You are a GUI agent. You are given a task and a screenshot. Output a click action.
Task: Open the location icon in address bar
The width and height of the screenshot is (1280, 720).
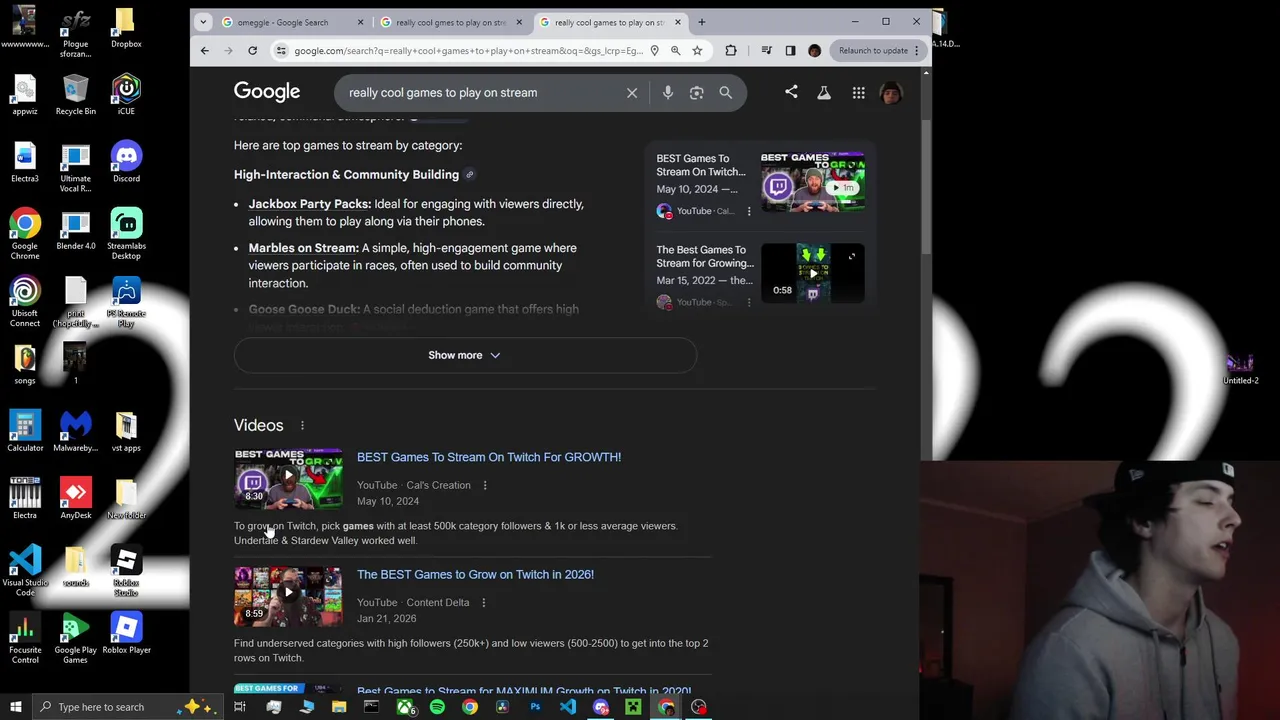tap(654, 50)
